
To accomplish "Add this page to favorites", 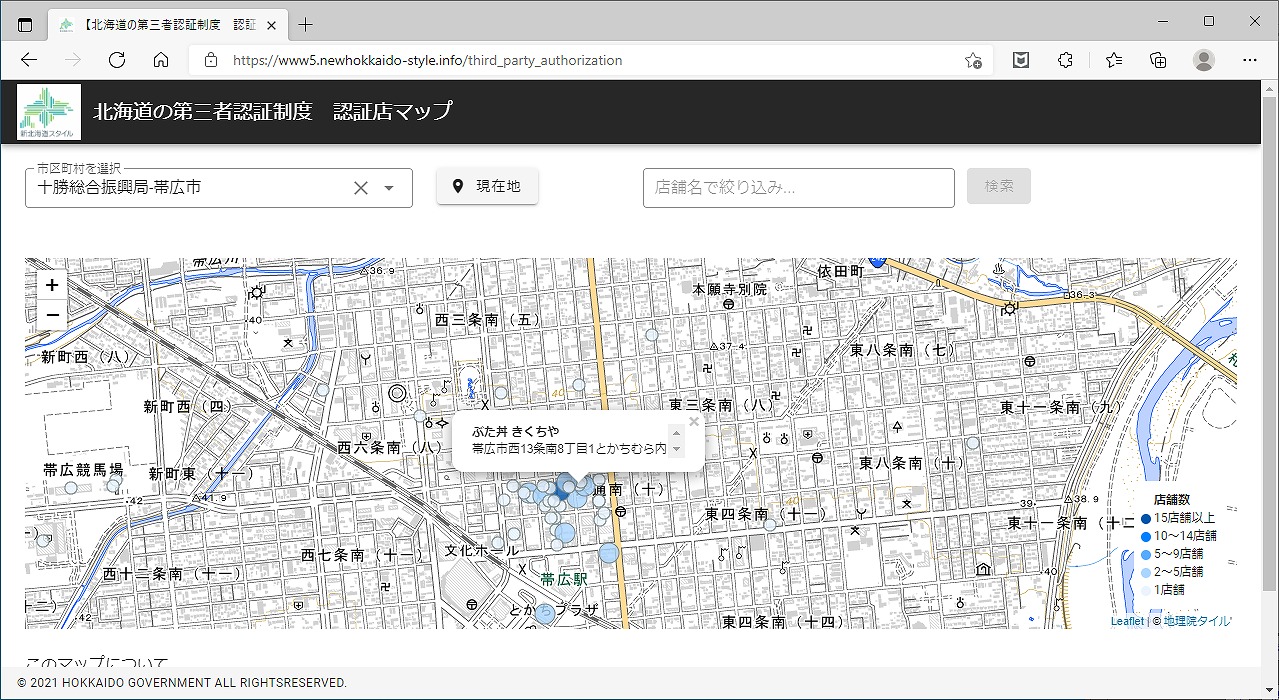I will pos(972,60).
